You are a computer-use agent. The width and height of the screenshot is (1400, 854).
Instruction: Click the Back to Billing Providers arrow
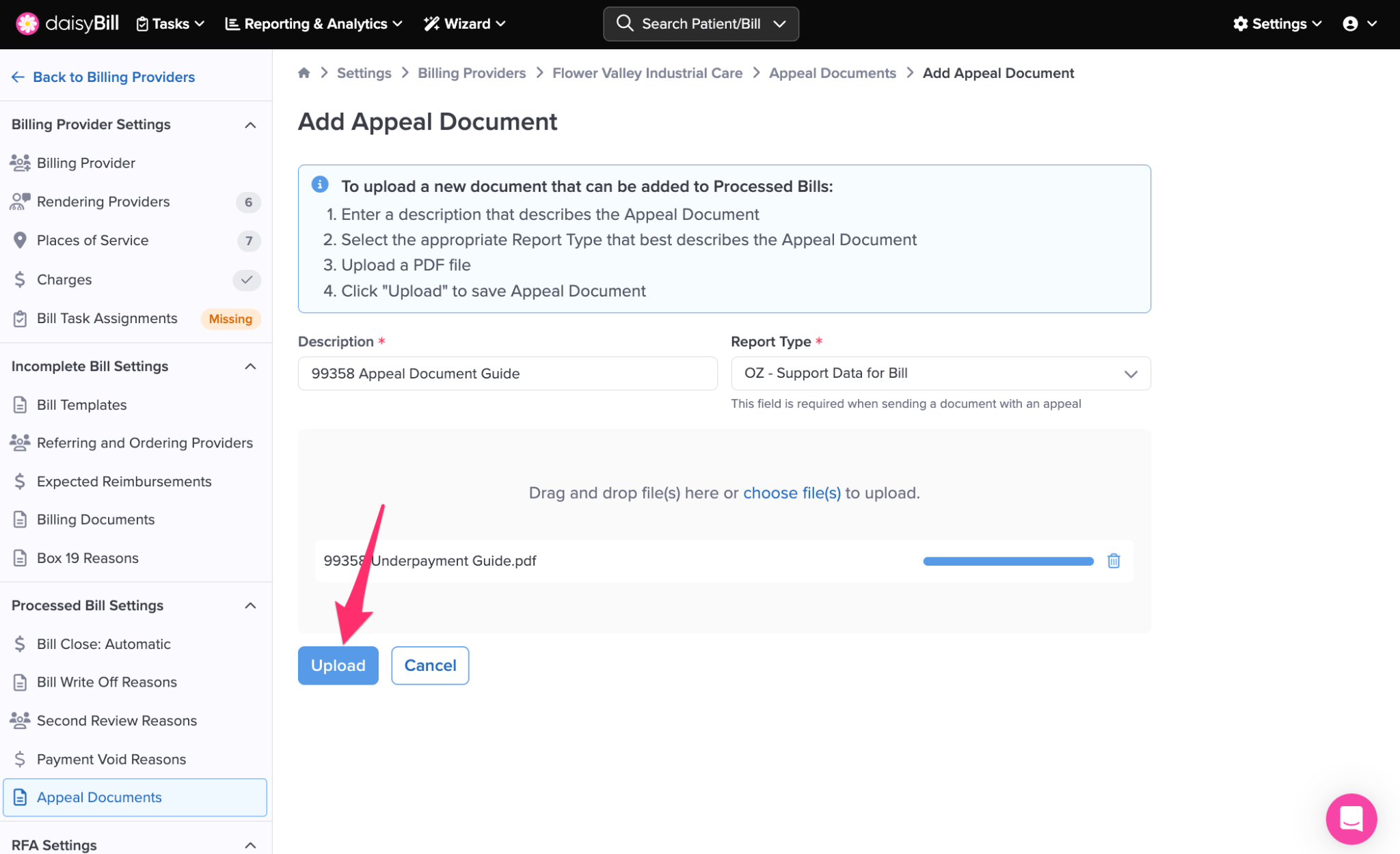(x=18, y=77)
